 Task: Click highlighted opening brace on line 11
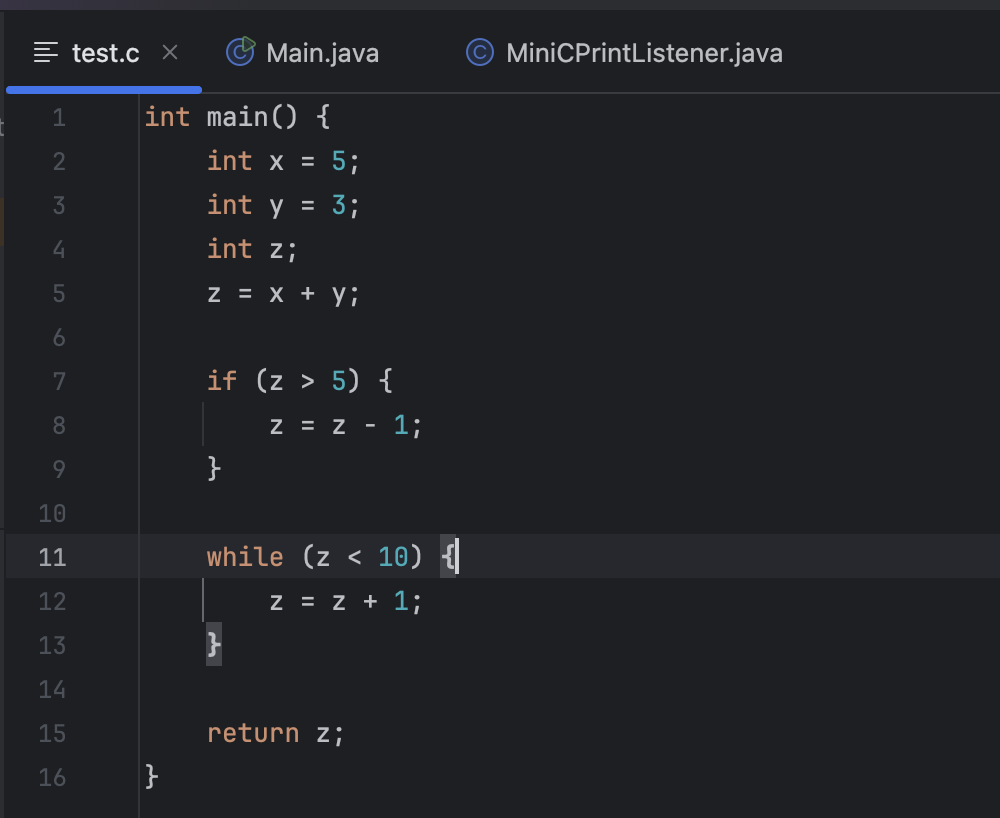coord(448,557)
